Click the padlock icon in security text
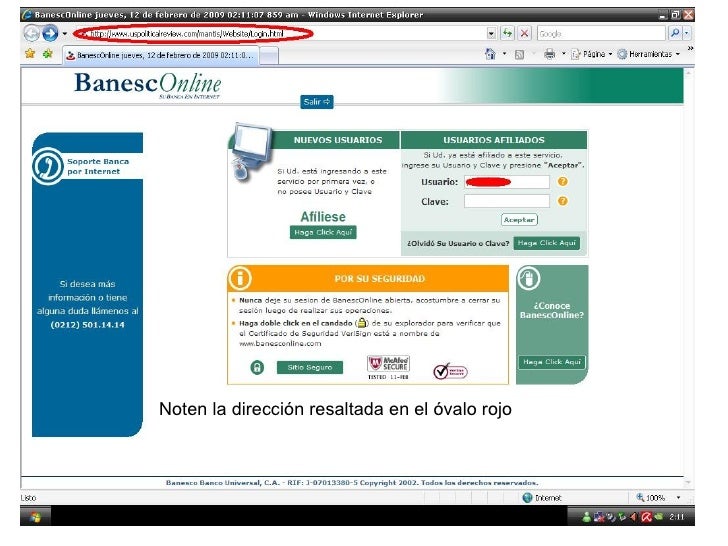Image resolution: width=728 pixels, height=546 pixels. coord(361,322)
